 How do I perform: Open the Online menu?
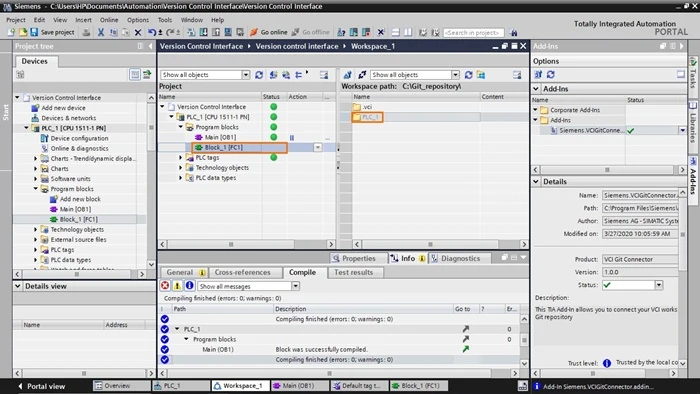point(109,20)
